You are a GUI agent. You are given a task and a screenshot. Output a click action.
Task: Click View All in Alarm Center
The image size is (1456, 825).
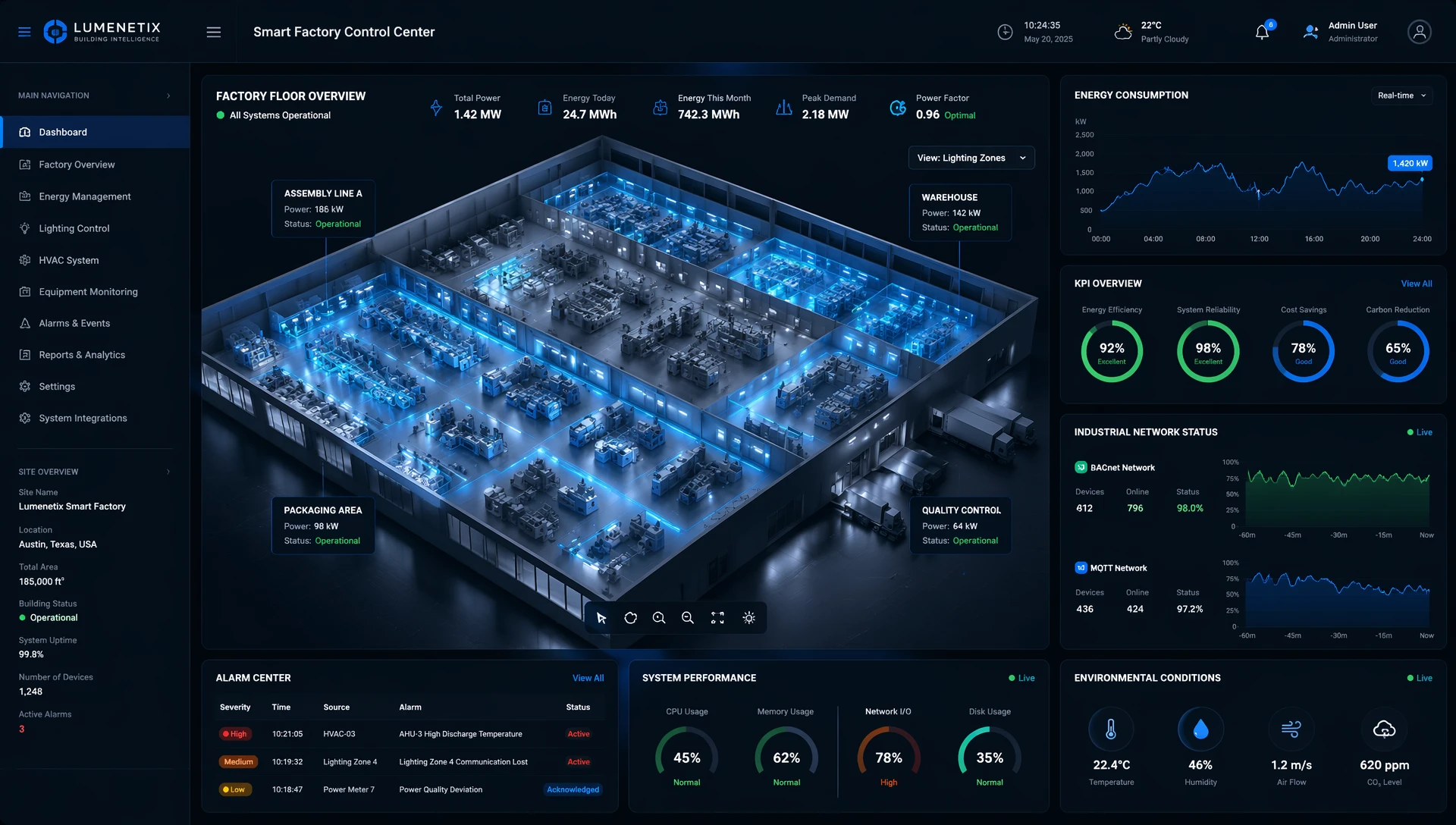[x=588, y=678]
